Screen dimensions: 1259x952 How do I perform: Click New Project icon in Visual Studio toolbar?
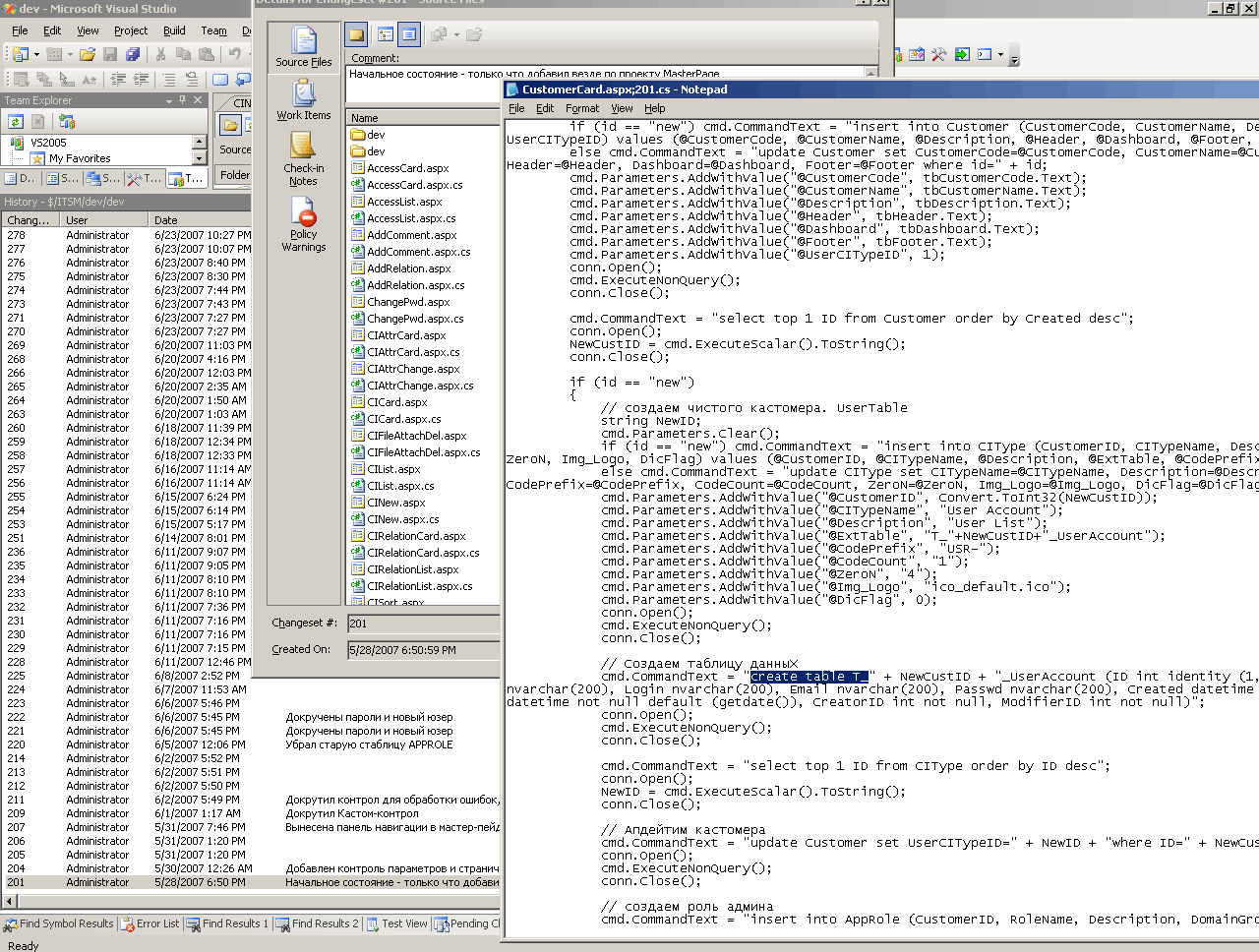click(19, 54)
